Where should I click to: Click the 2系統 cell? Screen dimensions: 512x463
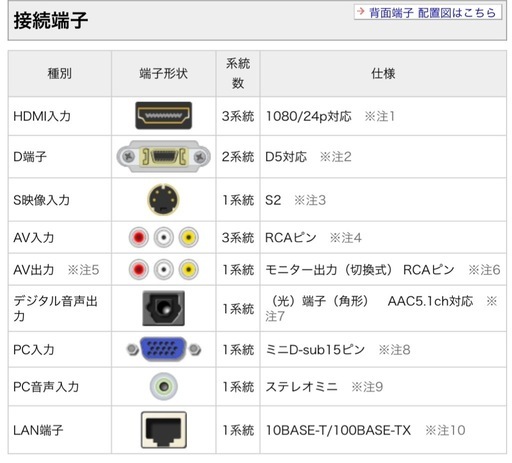[238, 157]
